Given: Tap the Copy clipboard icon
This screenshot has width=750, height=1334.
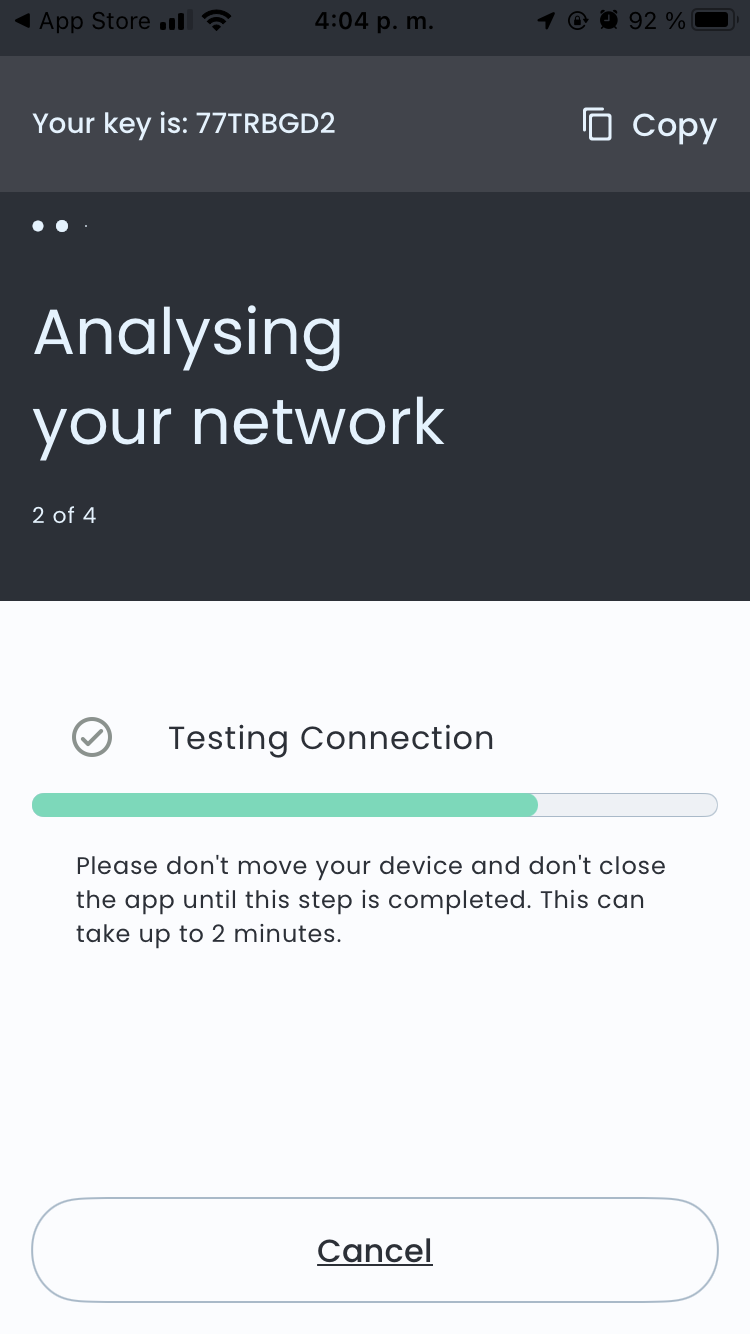Looking at the screenshot, I should [597, 124].
